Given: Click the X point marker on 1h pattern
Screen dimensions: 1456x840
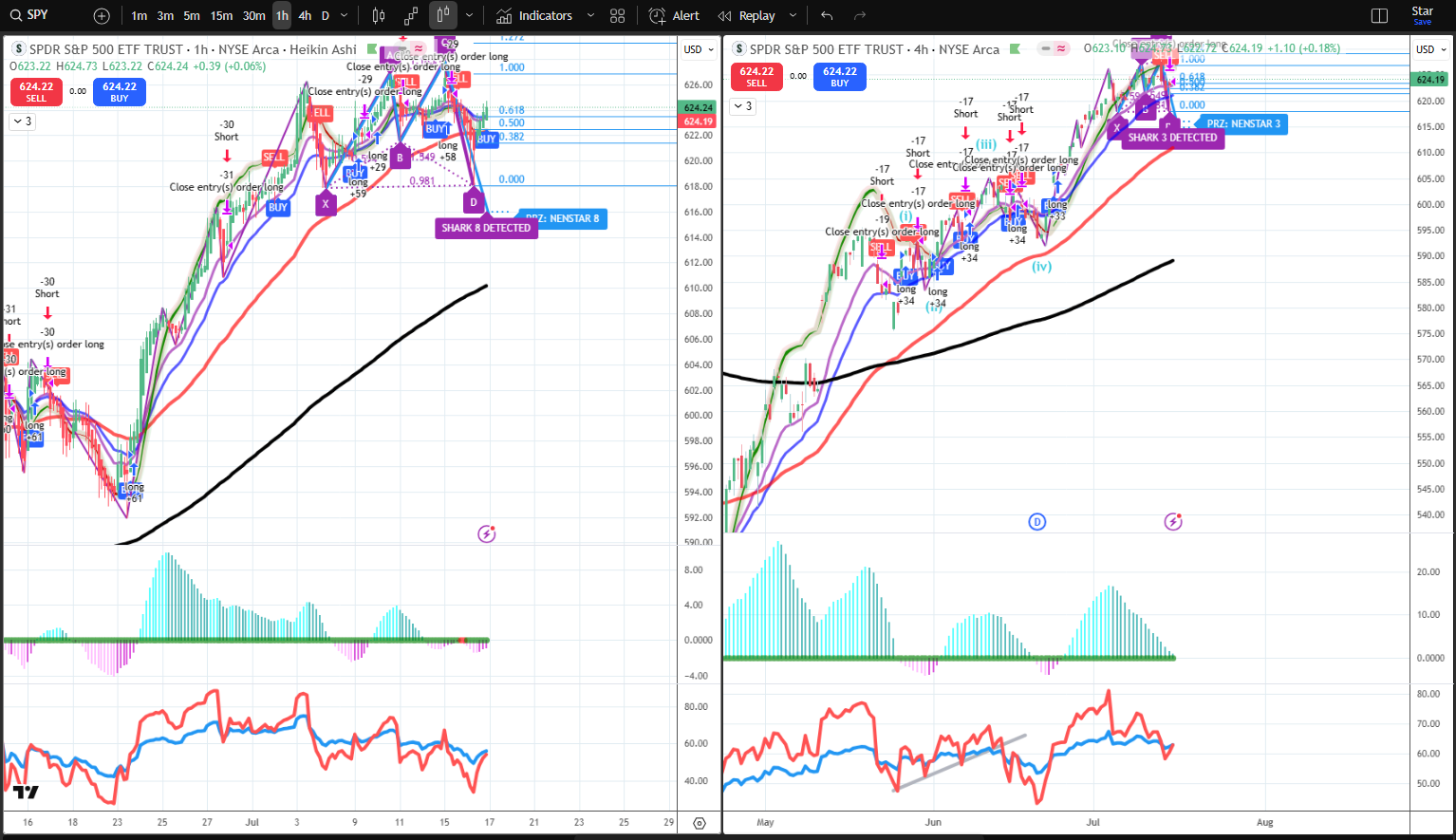Looking at the screenshot, I should tap(326, 204).
